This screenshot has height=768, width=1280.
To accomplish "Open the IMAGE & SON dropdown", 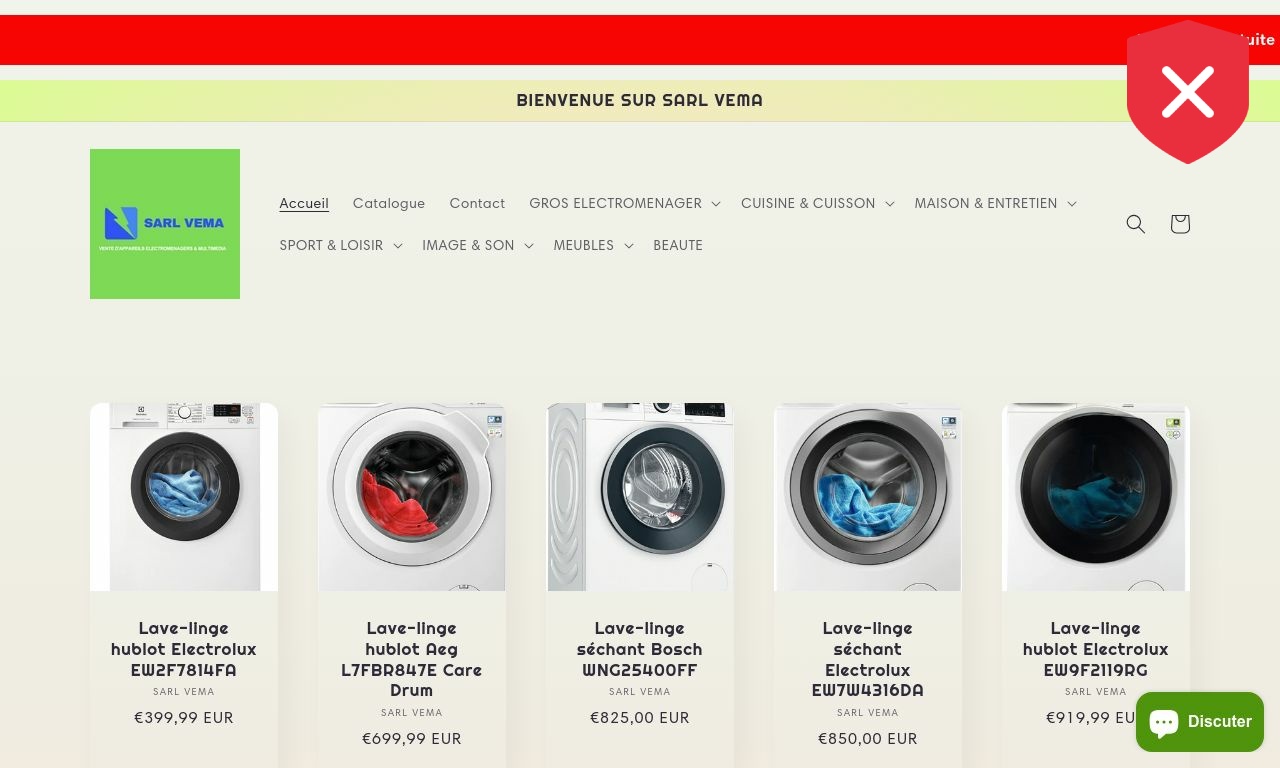I will (x=477, y=245).
